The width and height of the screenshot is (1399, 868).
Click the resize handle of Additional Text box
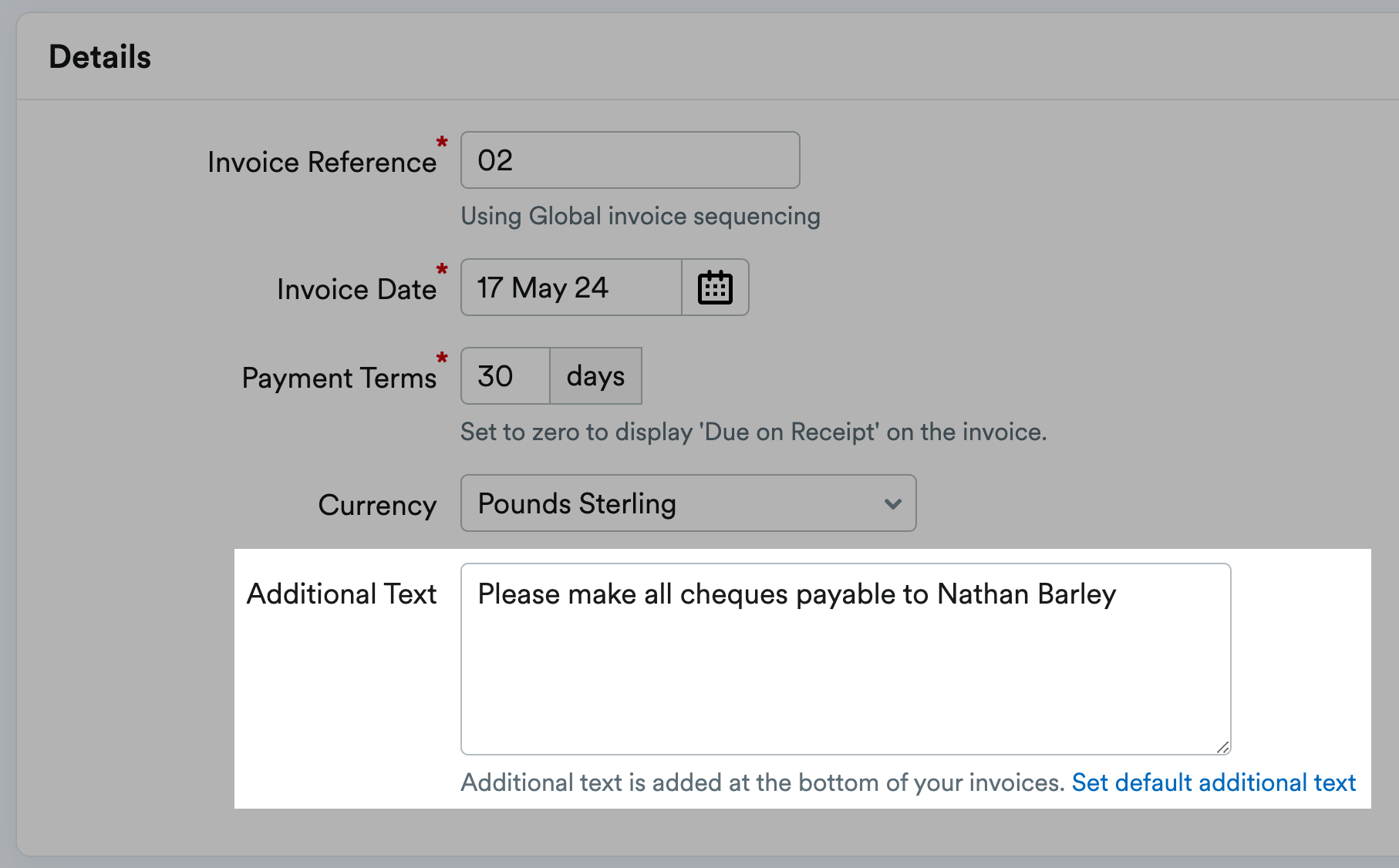pos(1224,746)
